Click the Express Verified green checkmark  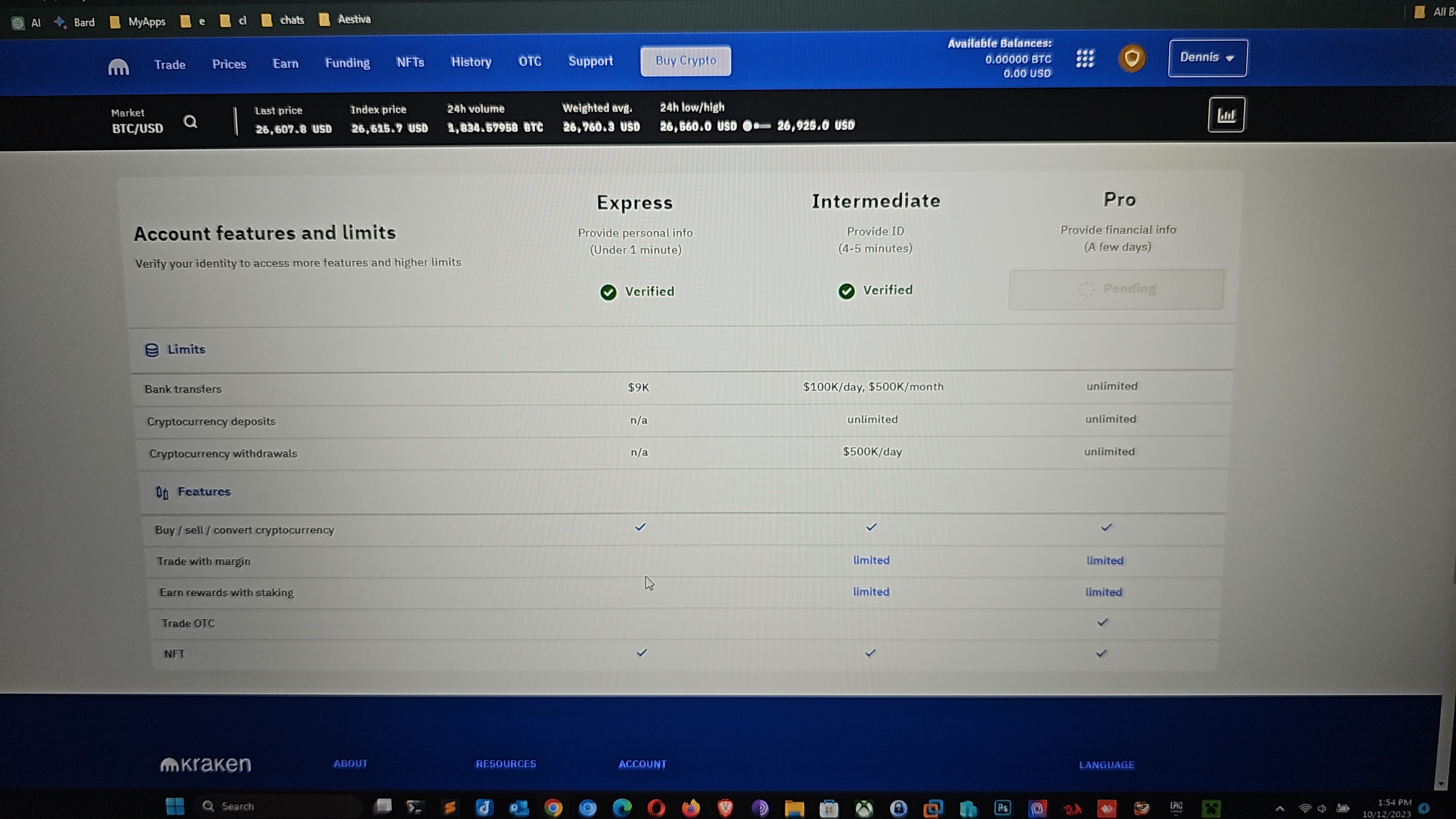(608, 292)
